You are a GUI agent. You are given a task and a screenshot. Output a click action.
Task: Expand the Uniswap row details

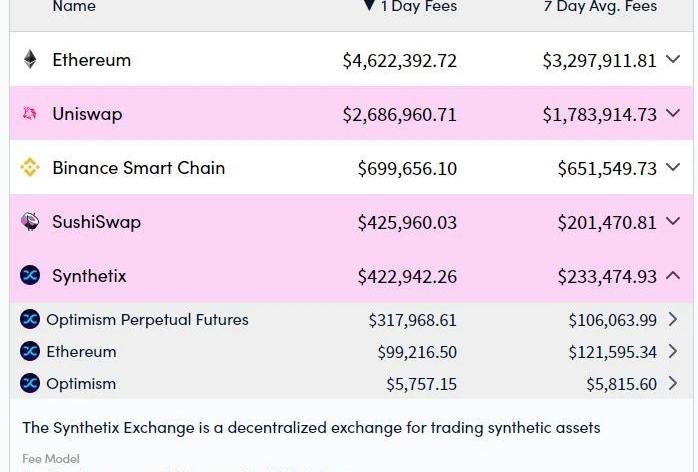click(673, 114)
